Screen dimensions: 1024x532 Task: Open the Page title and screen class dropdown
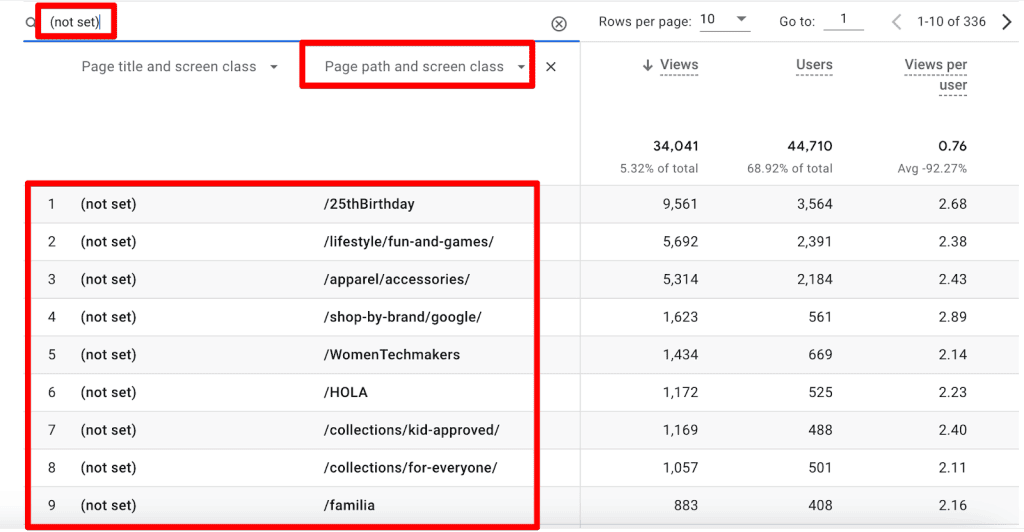pos(180,67)
